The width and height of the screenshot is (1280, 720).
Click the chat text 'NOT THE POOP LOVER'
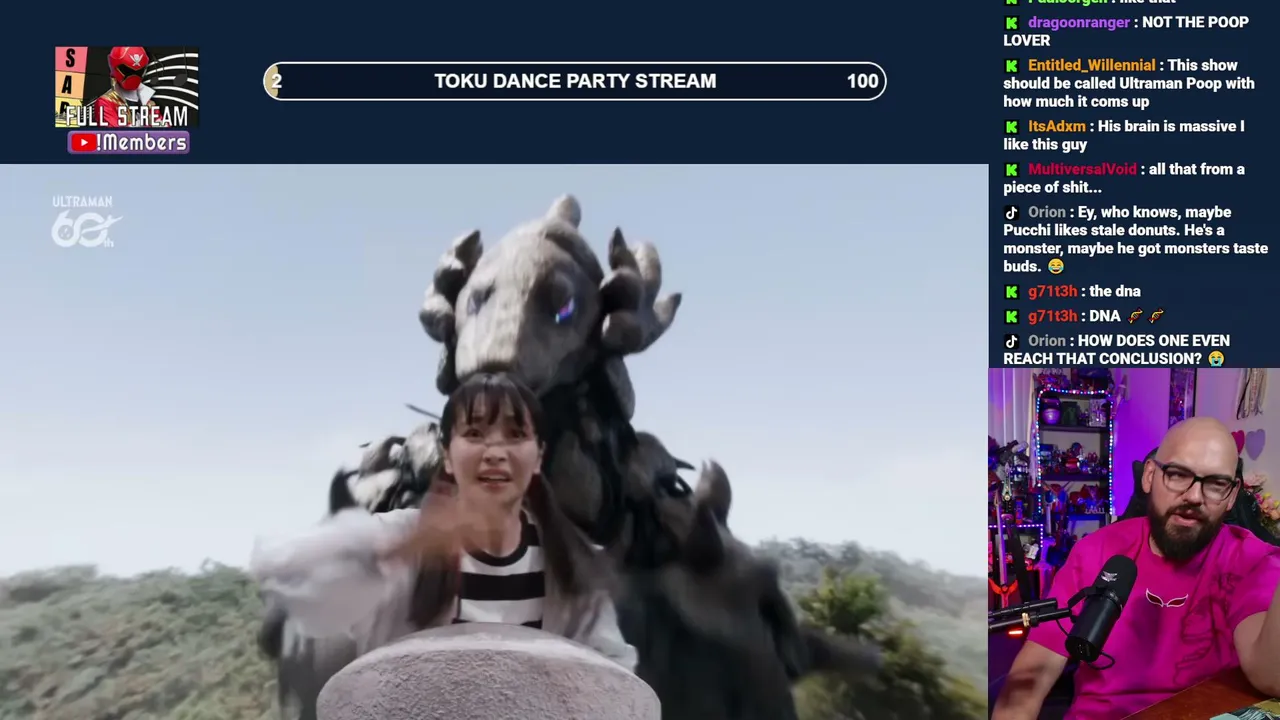pyautogui.click(x=1126, y=31)
